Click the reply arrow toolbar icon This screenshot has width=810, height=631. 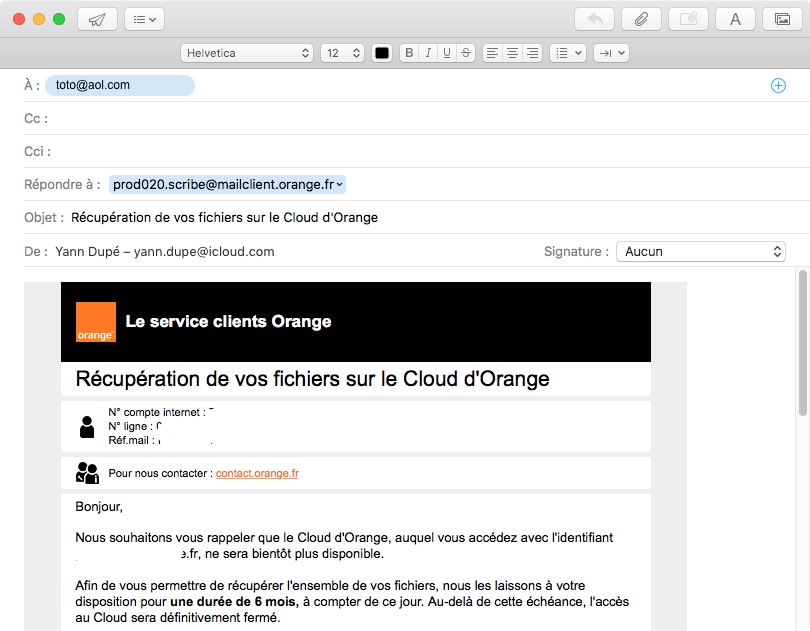coord(595,19)
